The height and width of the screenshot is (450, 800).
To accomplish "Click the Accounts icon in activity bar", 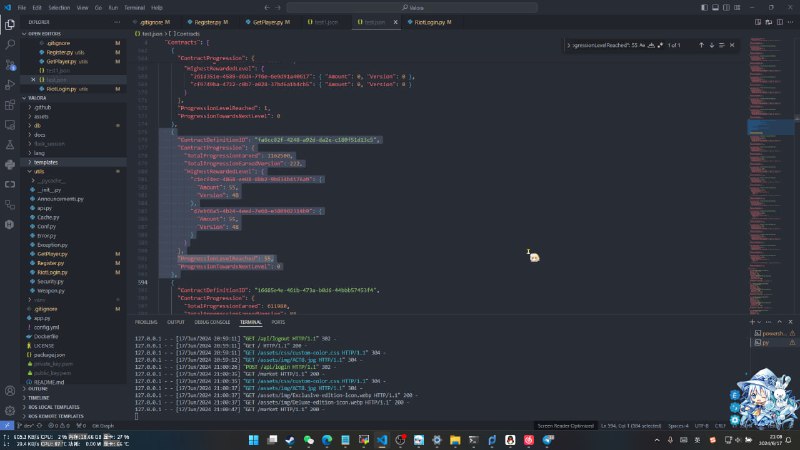I will pos(10,391).
